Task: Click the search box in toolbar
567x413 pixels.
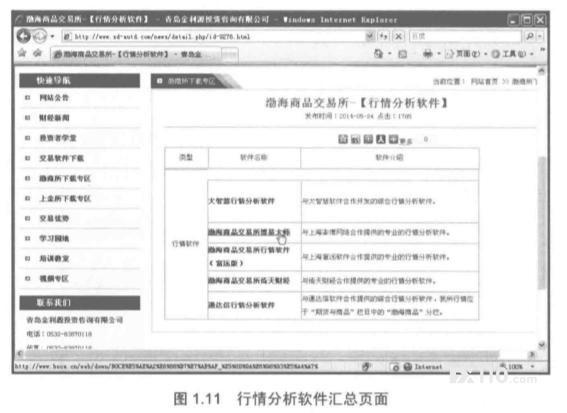Action: (x=465, y=36)
